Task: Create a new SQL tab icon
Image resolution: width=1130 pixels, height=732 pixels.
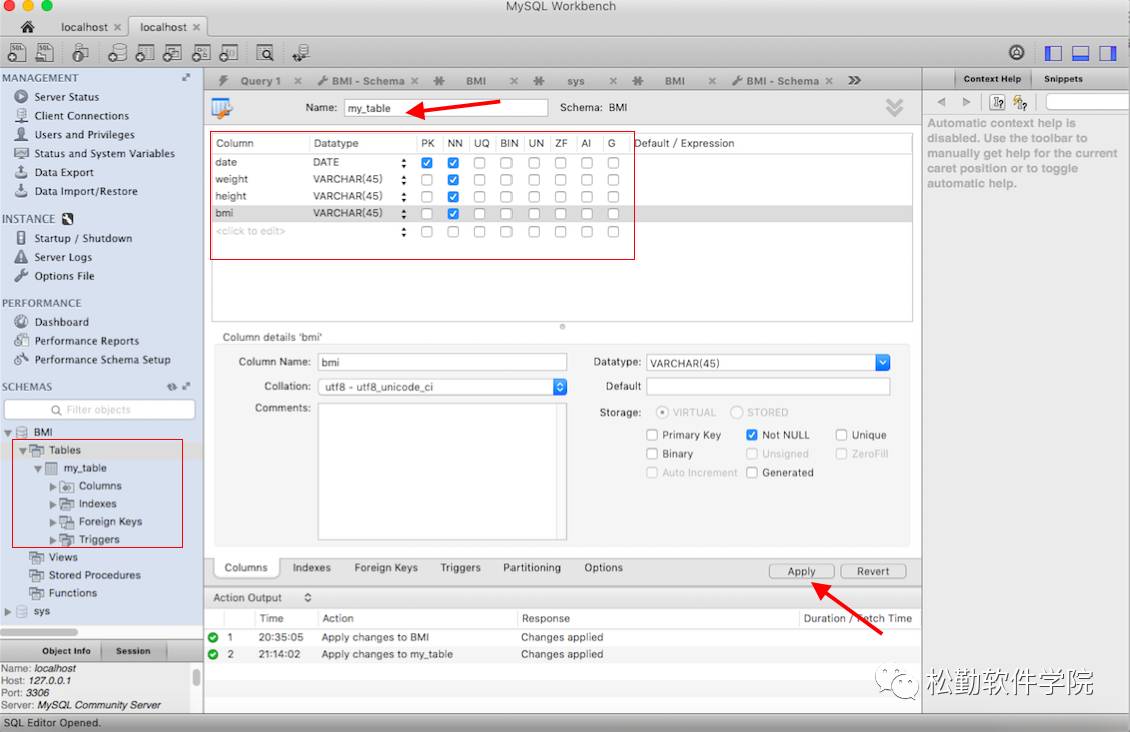Action: pyautogui.click(x=16, y=53)
